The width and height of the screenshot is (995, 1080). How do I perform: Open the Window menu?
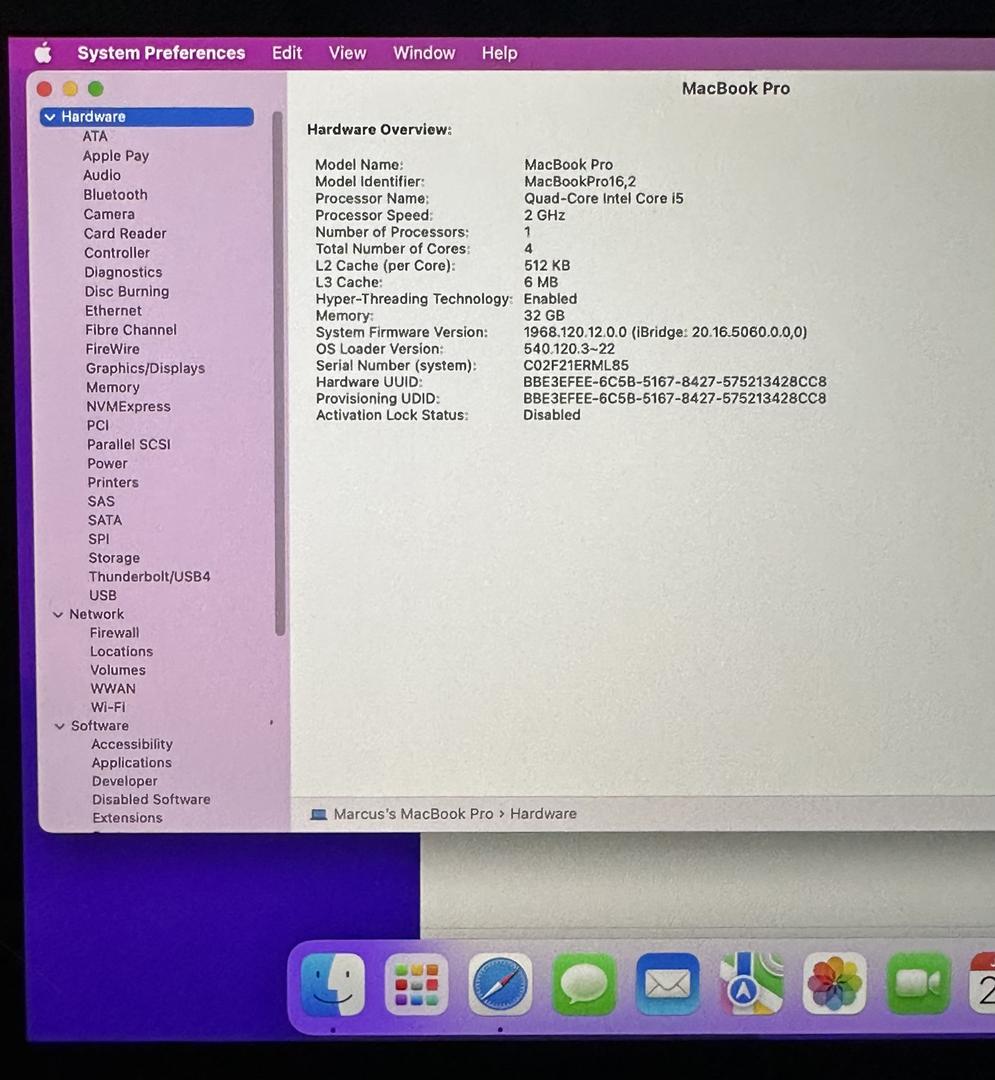pyautogui.click(x=424, y=53)
